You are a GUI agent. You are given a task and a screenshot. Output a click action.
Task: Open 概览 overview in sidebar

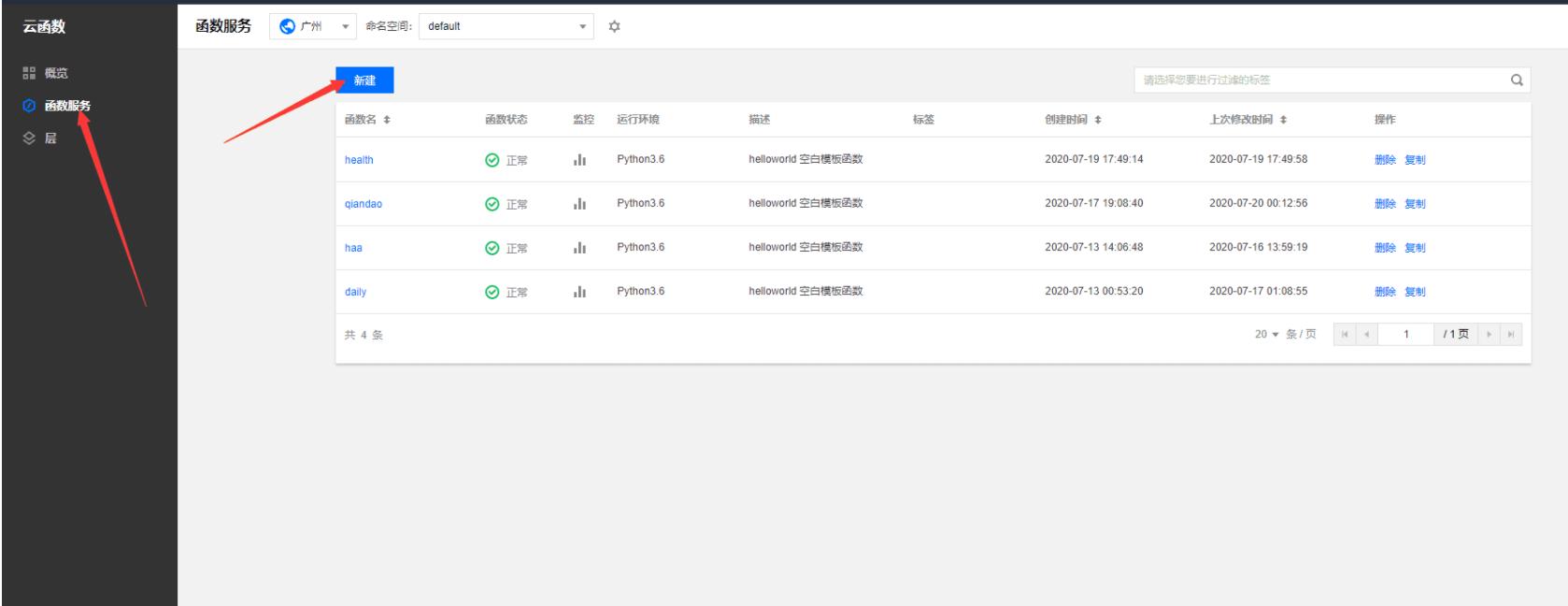[56, 73]
